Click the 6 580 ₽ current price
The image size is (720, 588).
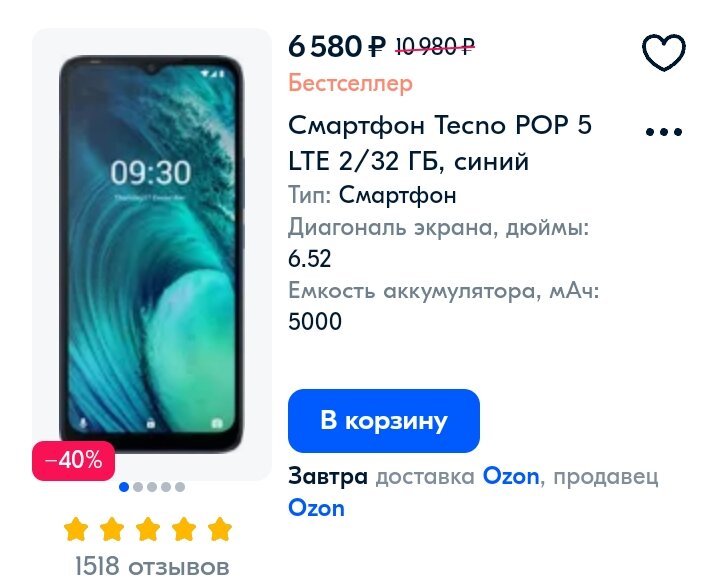337,46
